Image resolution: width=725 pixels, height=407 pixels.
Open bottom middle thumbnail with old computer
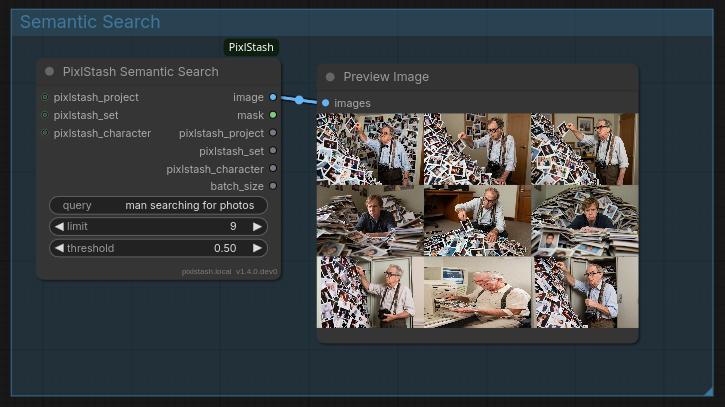[x=477, y=292]
